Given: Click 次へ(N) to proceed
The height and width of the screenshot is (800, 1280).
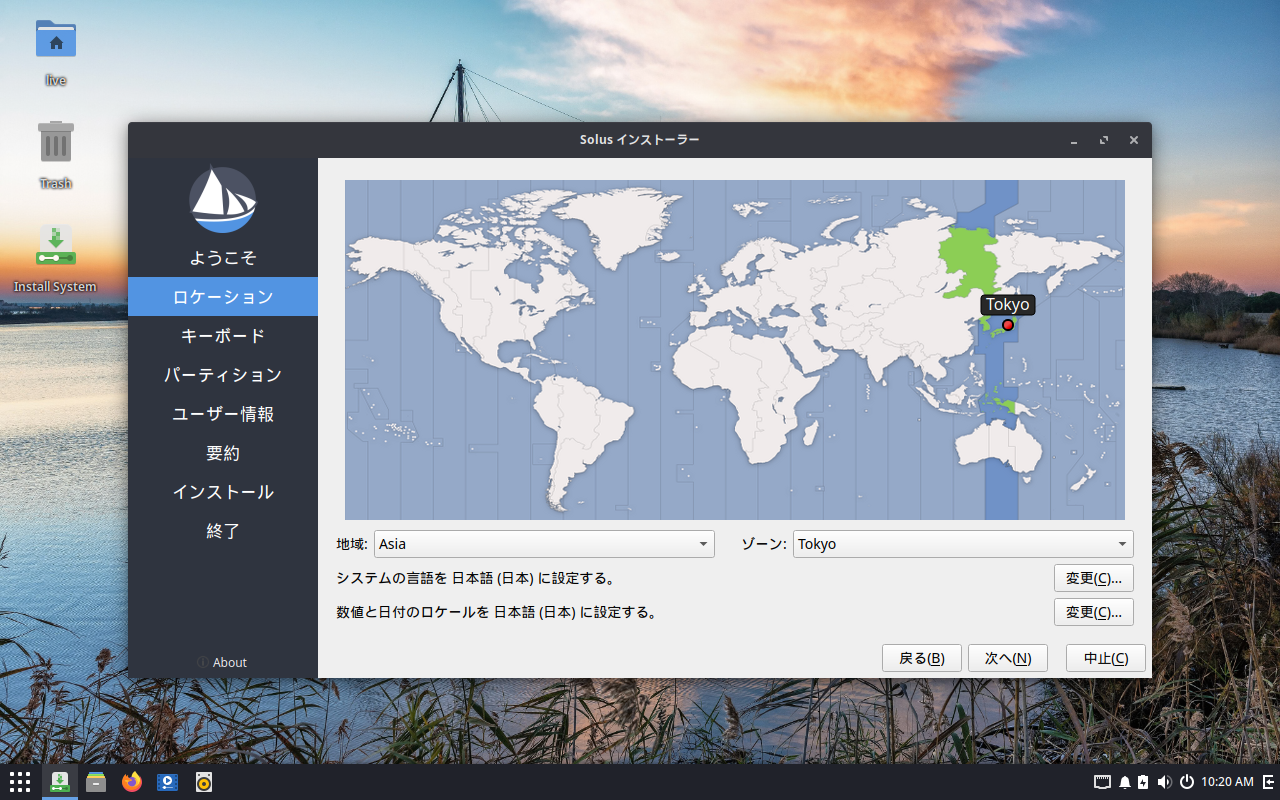Looking at the screenshot, I should click(1007, 658).
